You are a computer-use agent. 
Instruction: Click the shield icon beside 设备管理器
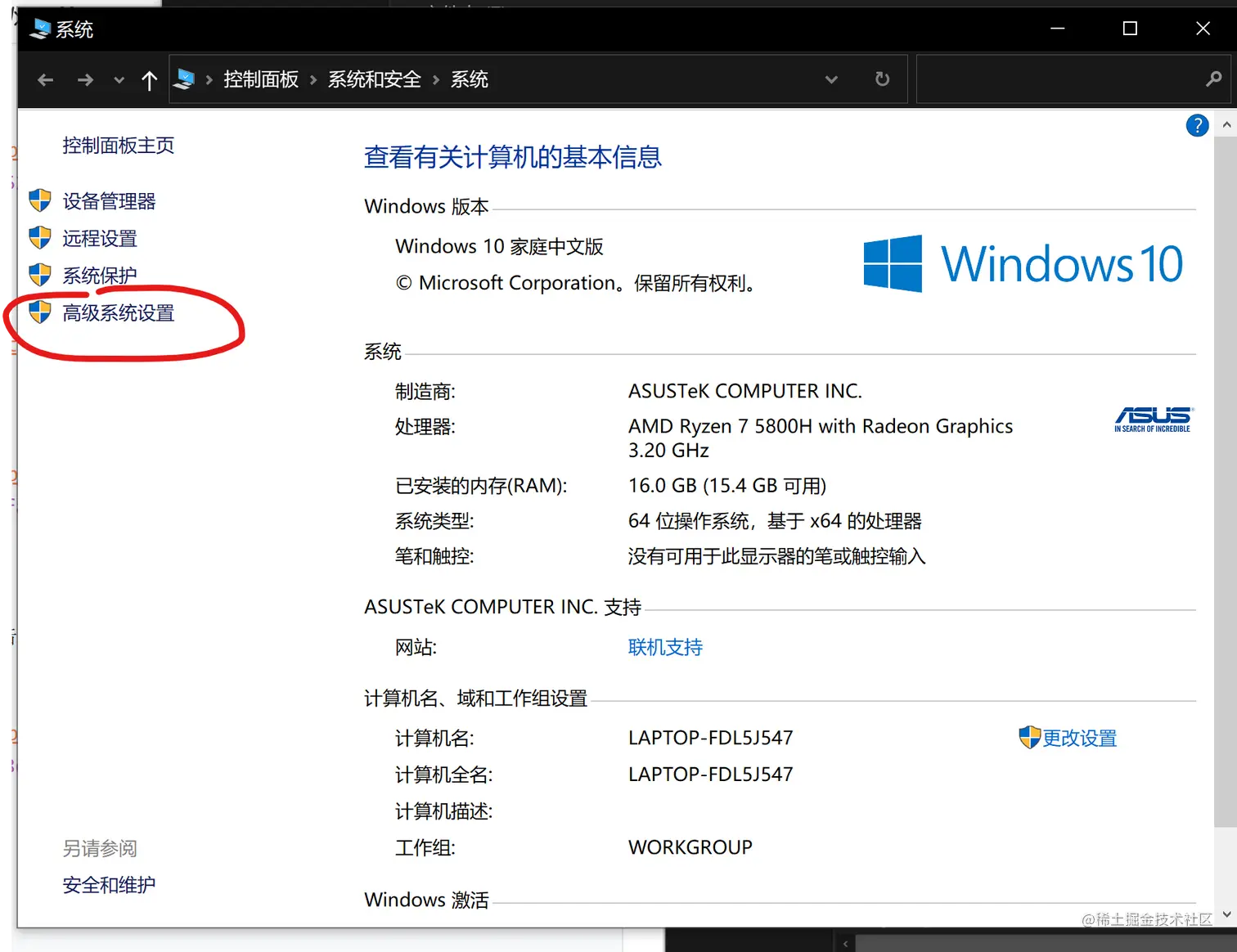[x=40, y=200]
